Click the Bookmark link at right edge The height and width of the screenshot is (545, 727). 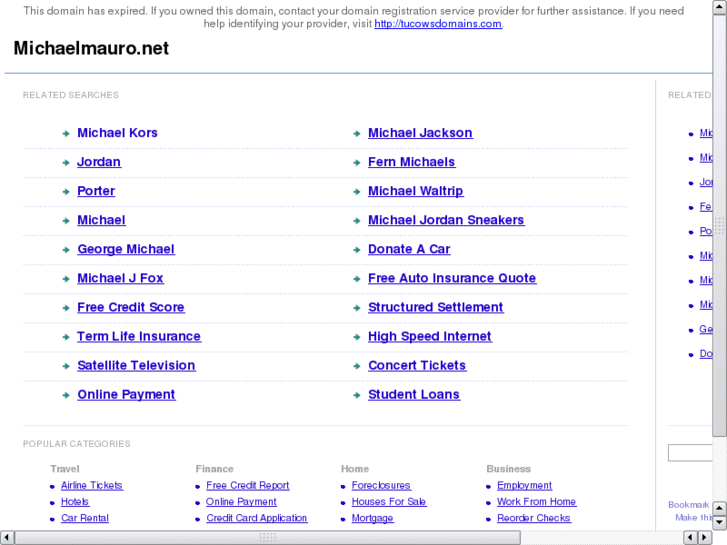coord(689,505)
